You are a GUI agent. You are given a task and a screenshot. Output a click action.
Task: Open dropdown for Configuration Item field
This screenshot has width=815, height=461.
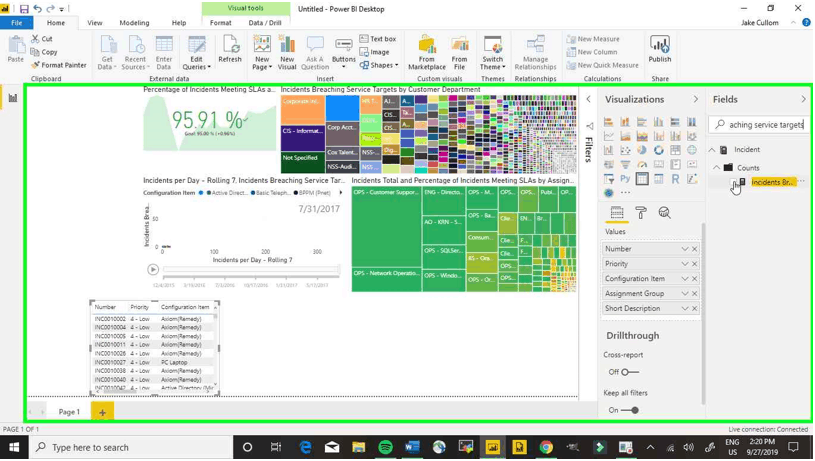point(685,279)
